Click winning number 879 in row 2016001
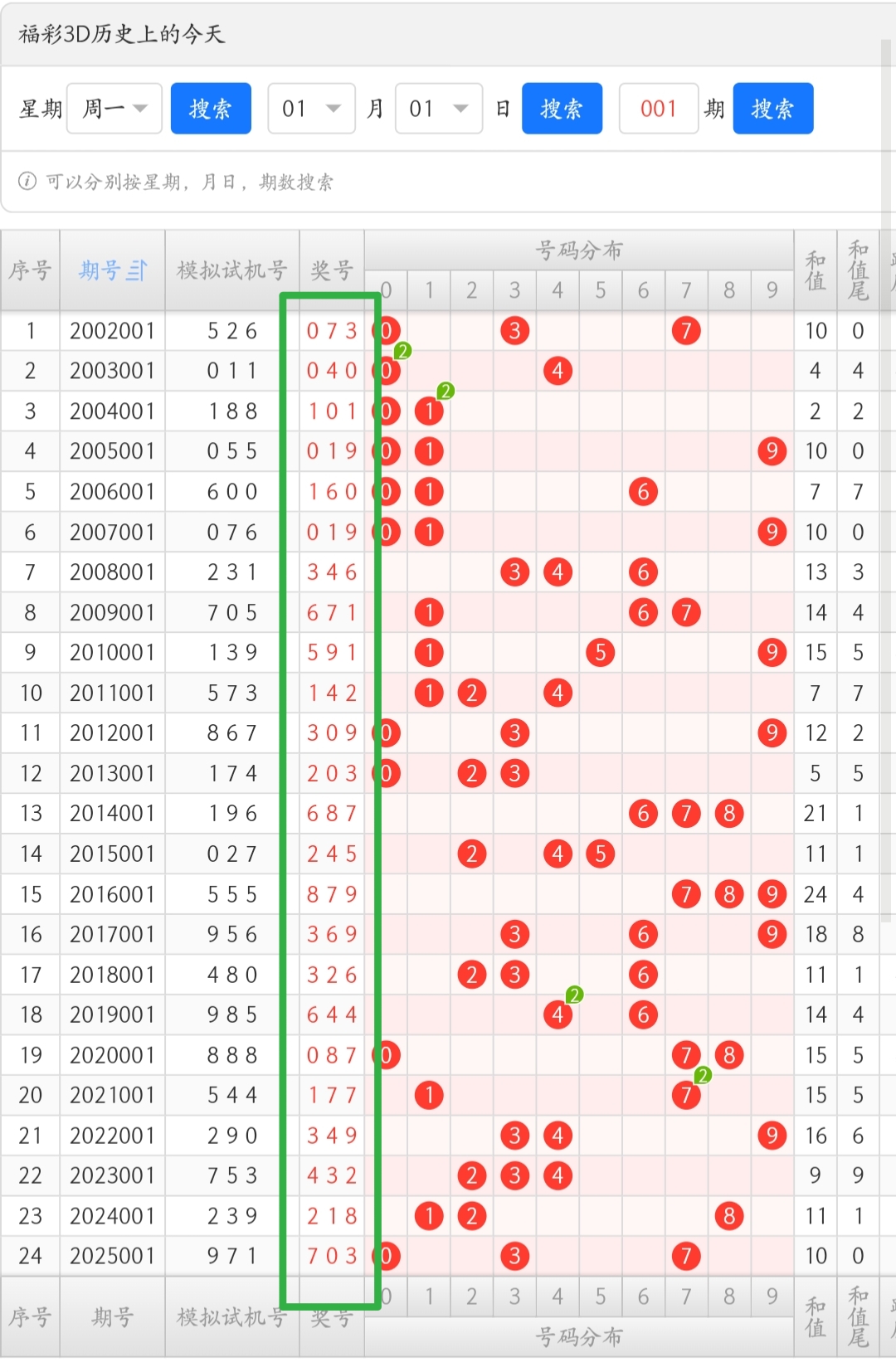This screenshot has height=1372, width=896. tap(332, 894)
